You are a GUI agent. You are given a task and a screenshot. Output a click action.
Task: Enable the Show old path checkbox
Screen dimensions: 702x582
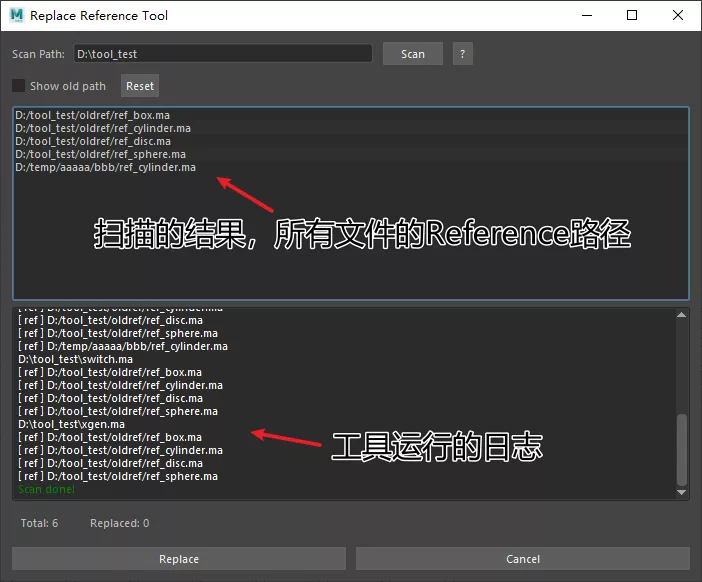click(x=18, y=86)
